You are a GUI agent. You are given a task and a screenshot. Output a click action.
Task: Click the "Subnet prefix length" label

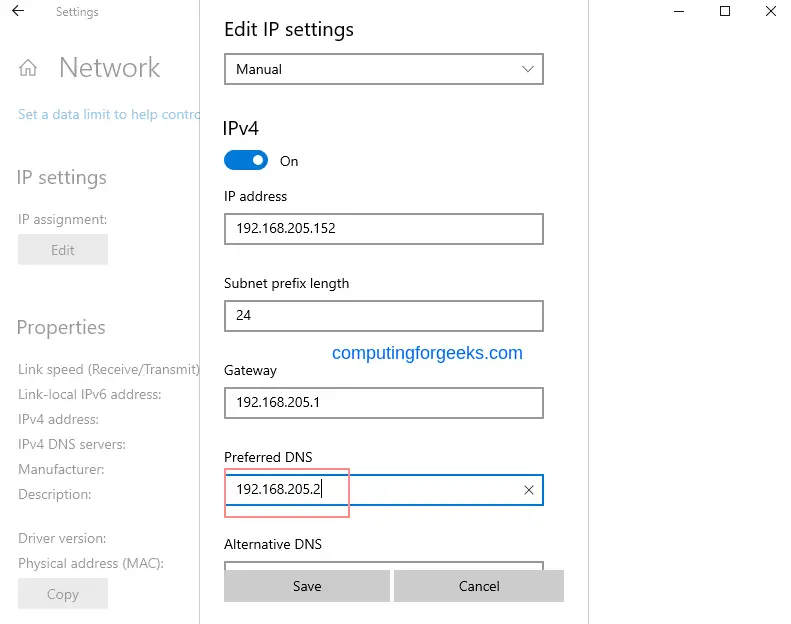[x=287, y=283]
